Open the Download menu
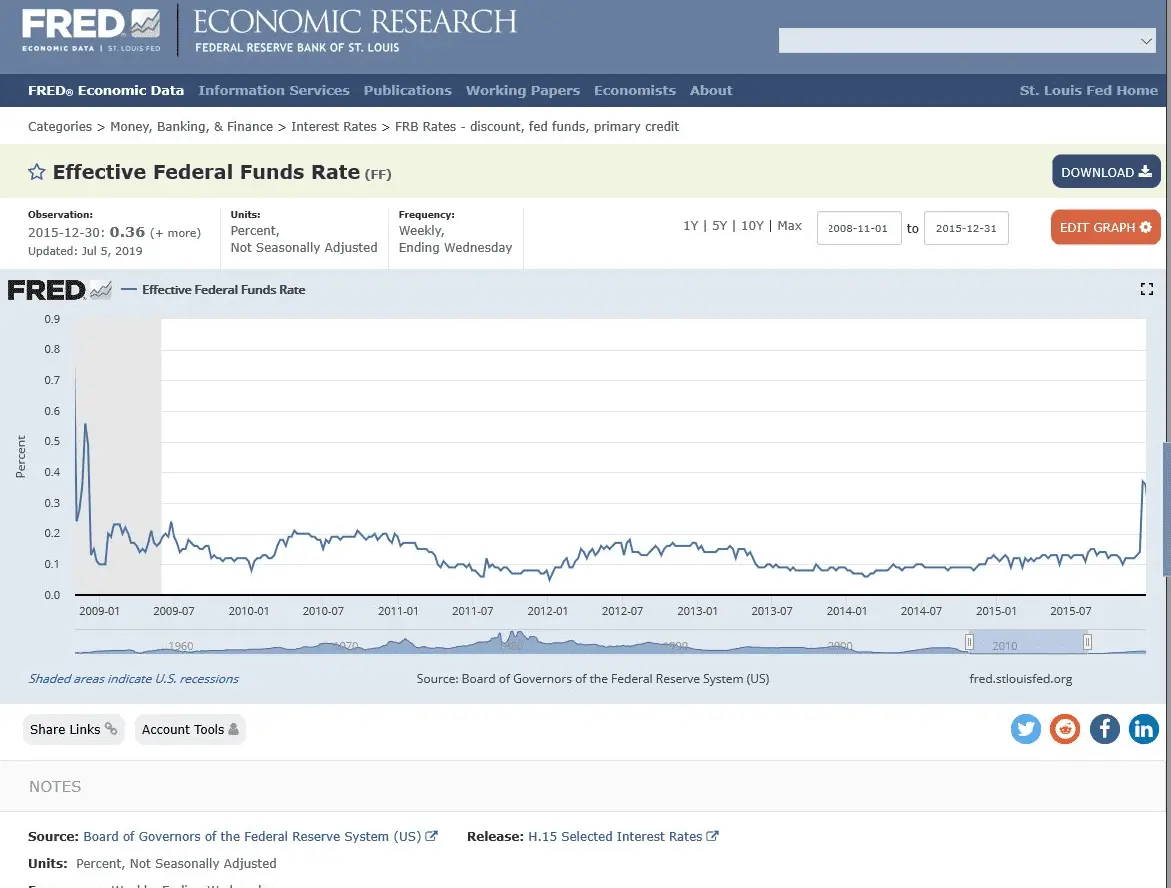The height and width of the screenshot is (888, 1171). pyautogui.click(x=1106, y=172)
